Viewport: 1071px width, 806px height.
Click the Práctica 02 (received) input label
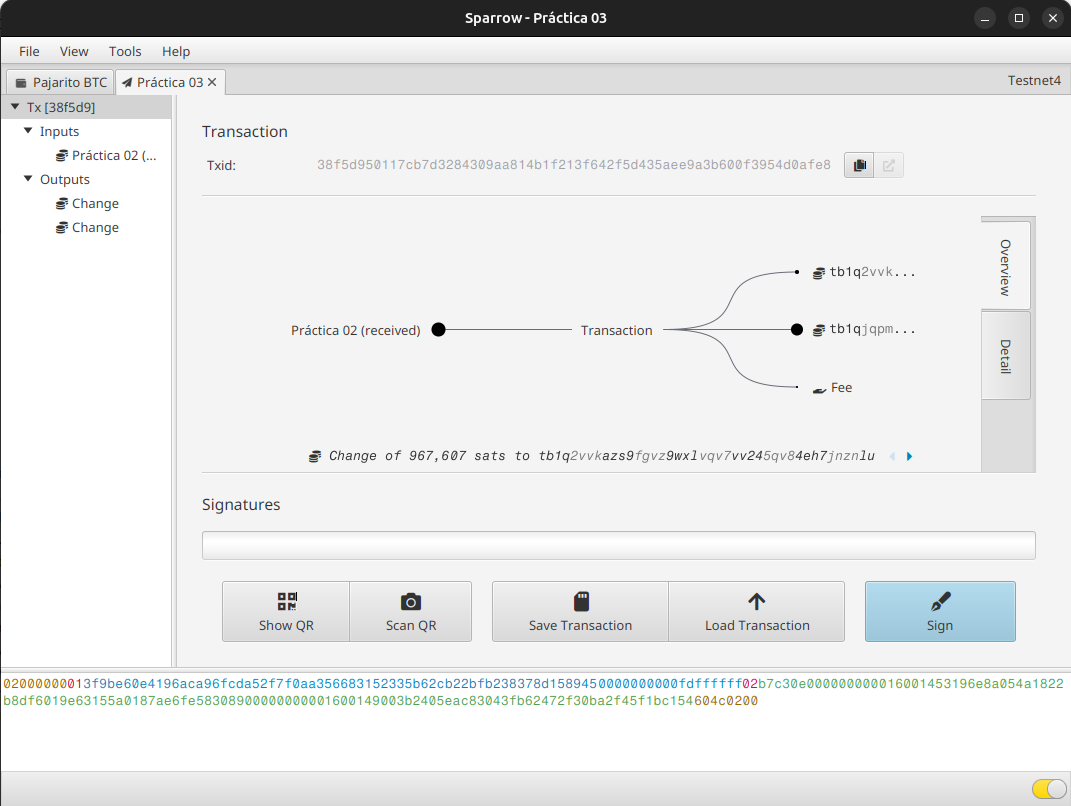[356, 331]
